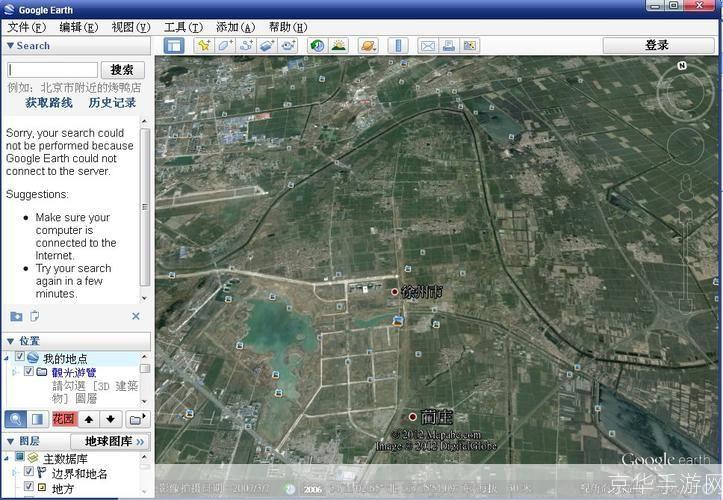Viewport: 723px width, 500px height.
Task: Show the ruler tool
Action: point(397,46)
